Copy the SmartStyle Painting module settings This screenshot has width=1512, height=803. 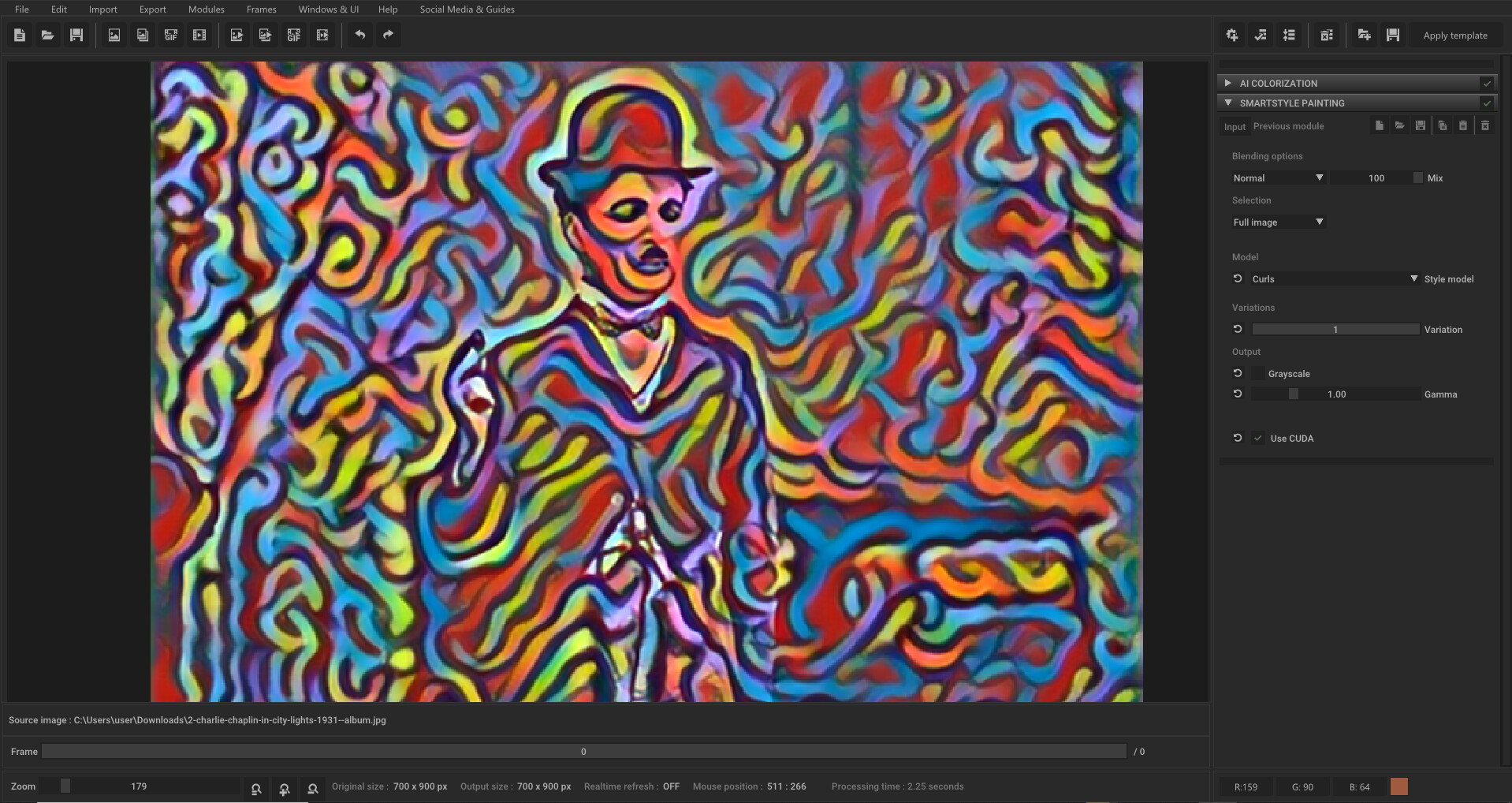point(1443,125)
